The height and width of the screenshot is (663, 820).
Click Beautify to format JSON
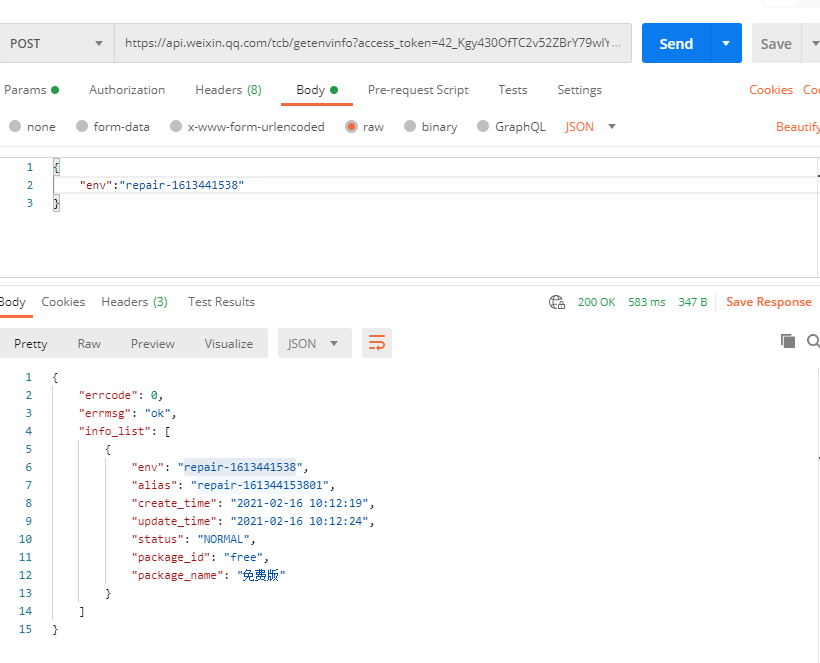point(798,127)
